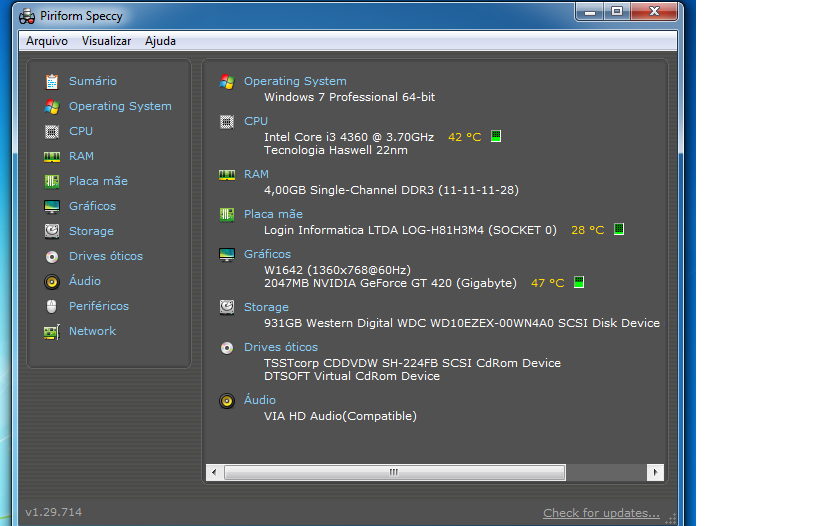This screenshot has height=526, width=816.
Task: Click the disc icon beside Drives óticos heading
Action: pyautogui.click(x=227, y=348)
